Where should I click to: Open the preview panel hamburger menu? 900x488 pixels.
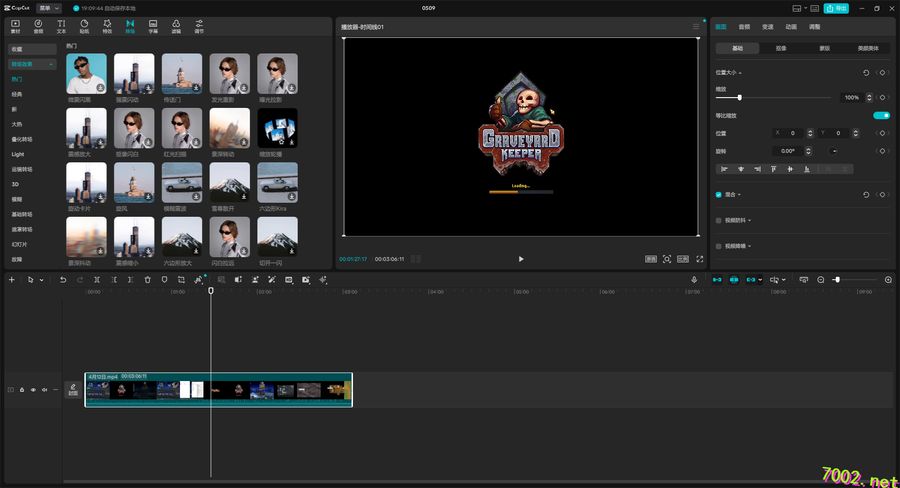[696, 27]
